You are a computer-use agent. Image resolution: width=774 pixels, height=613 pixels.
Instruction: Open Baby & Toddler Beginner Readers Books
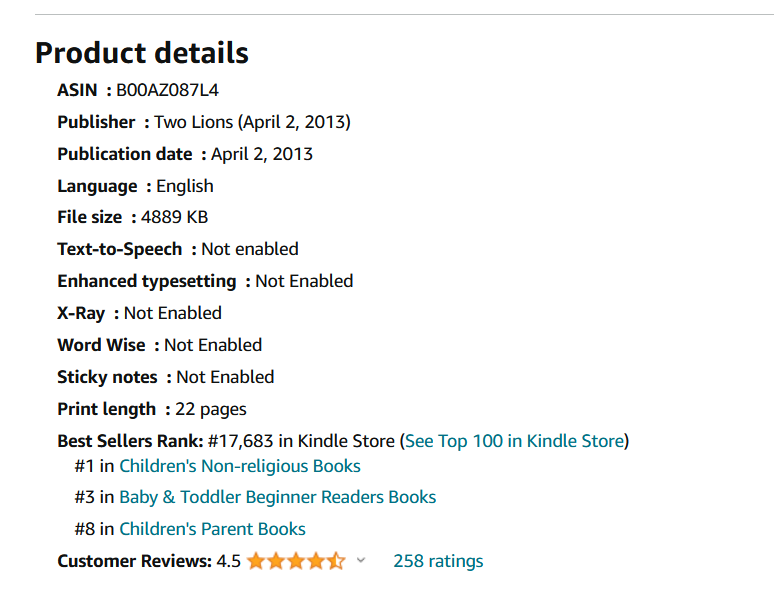[277, 497]
